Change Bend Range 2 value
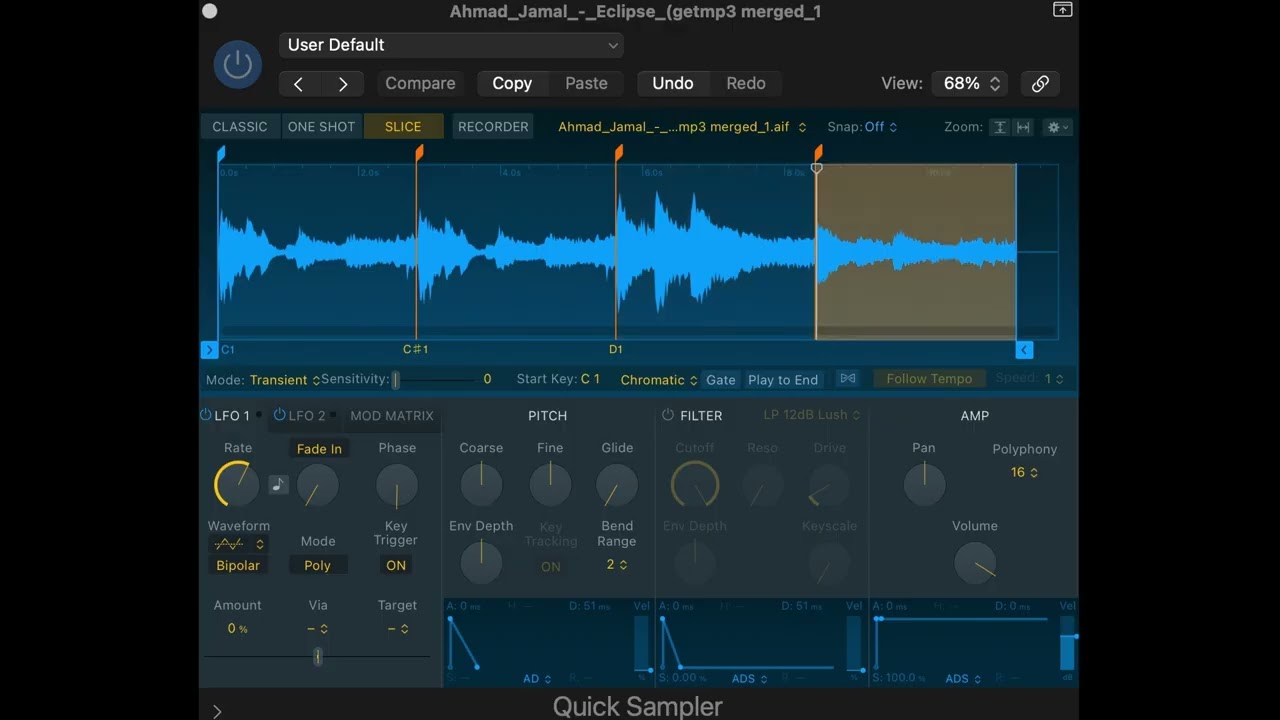 tap(617, 565)
